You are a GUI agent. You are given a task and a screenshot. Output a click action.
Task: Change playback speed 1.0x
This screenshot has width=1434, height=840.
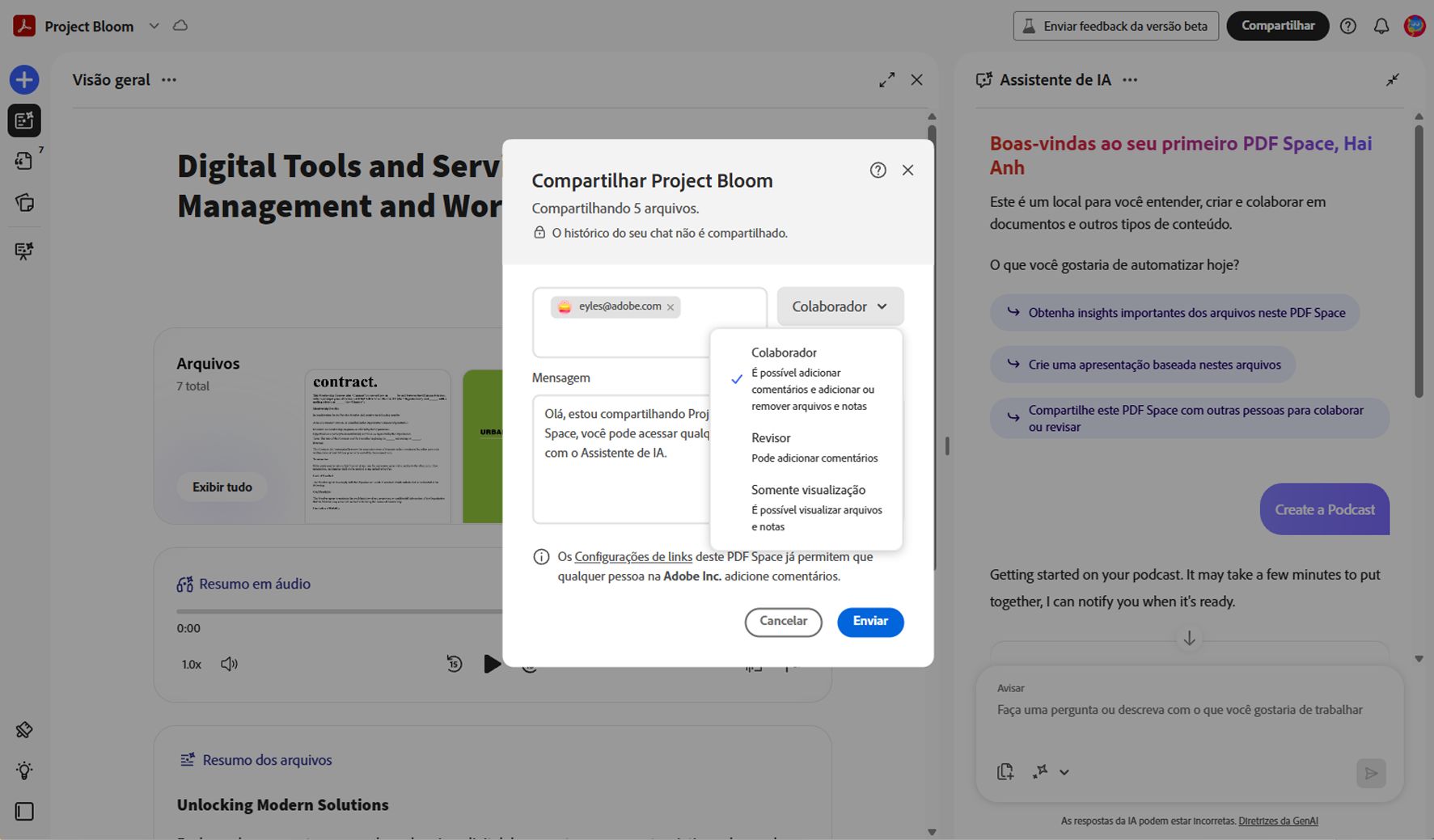point(192,665)
